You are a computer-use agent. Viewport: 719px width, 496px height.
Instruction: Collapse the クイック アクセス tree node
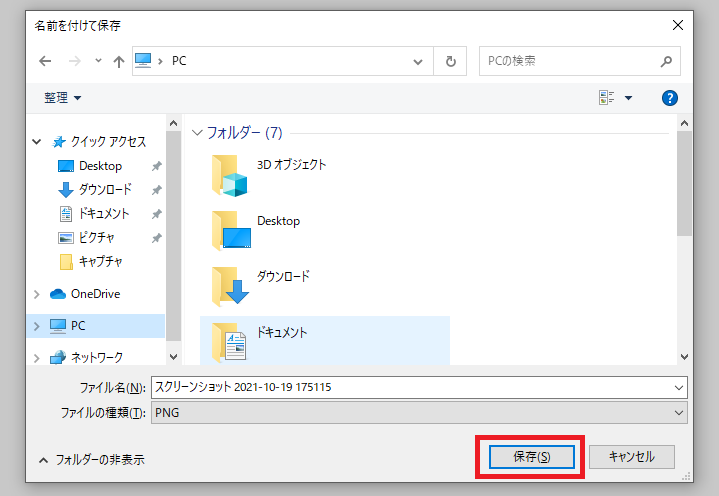coord(37,142)
